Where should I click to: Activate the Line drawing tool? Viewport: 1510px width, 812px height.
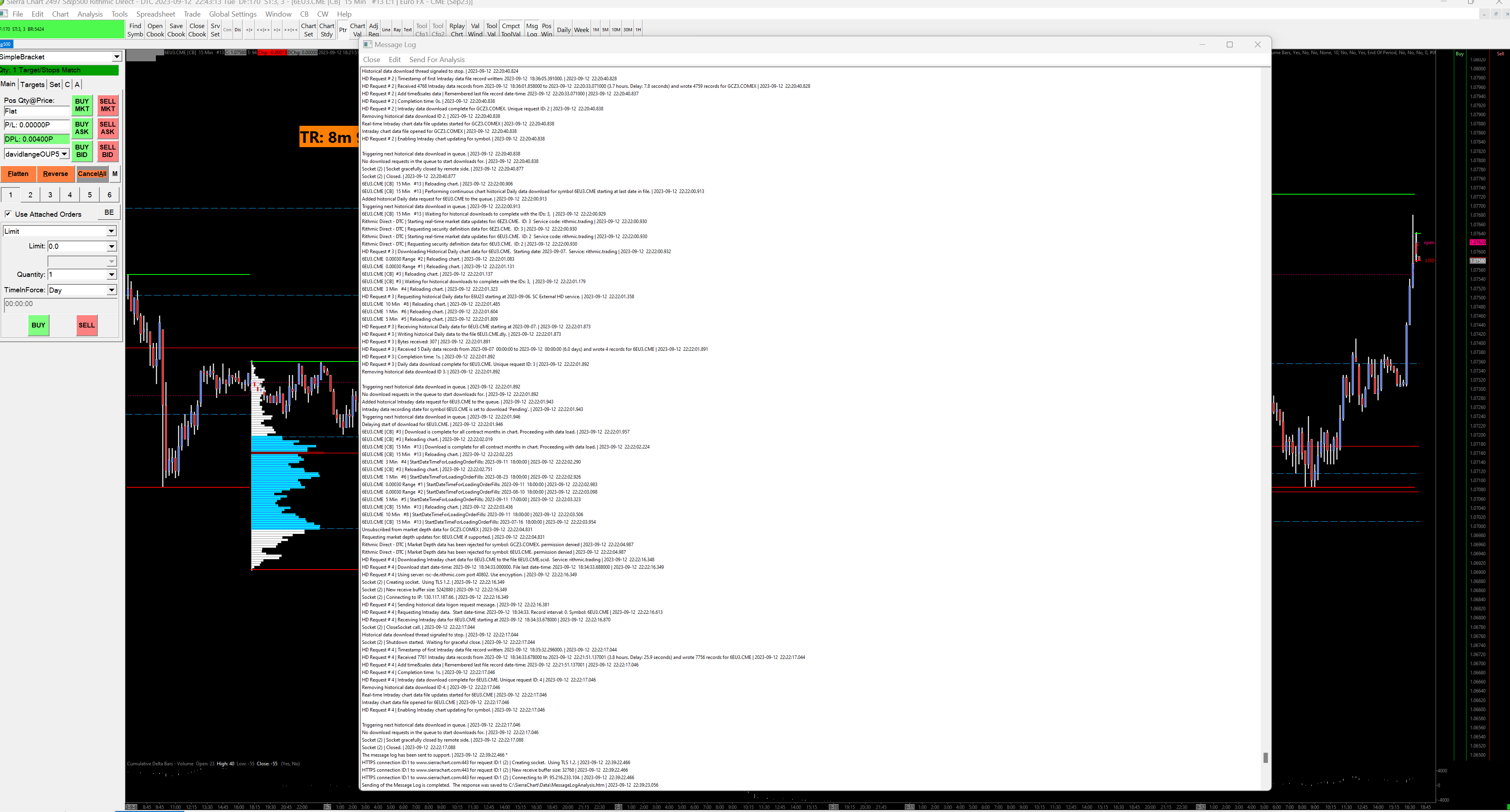click(386, 30)
